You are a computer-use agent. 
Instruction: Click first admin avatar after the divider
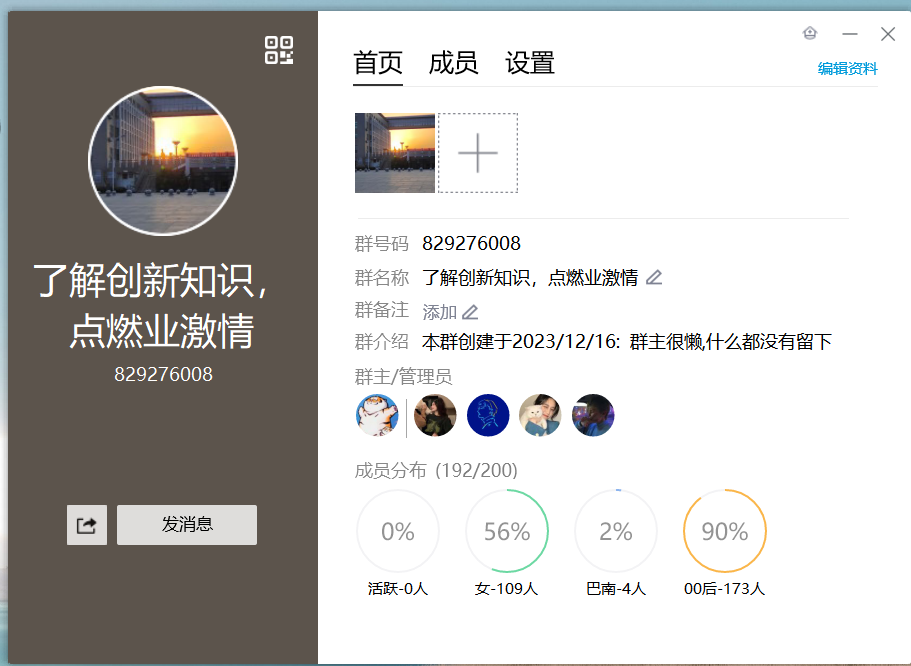click(435, 415)
